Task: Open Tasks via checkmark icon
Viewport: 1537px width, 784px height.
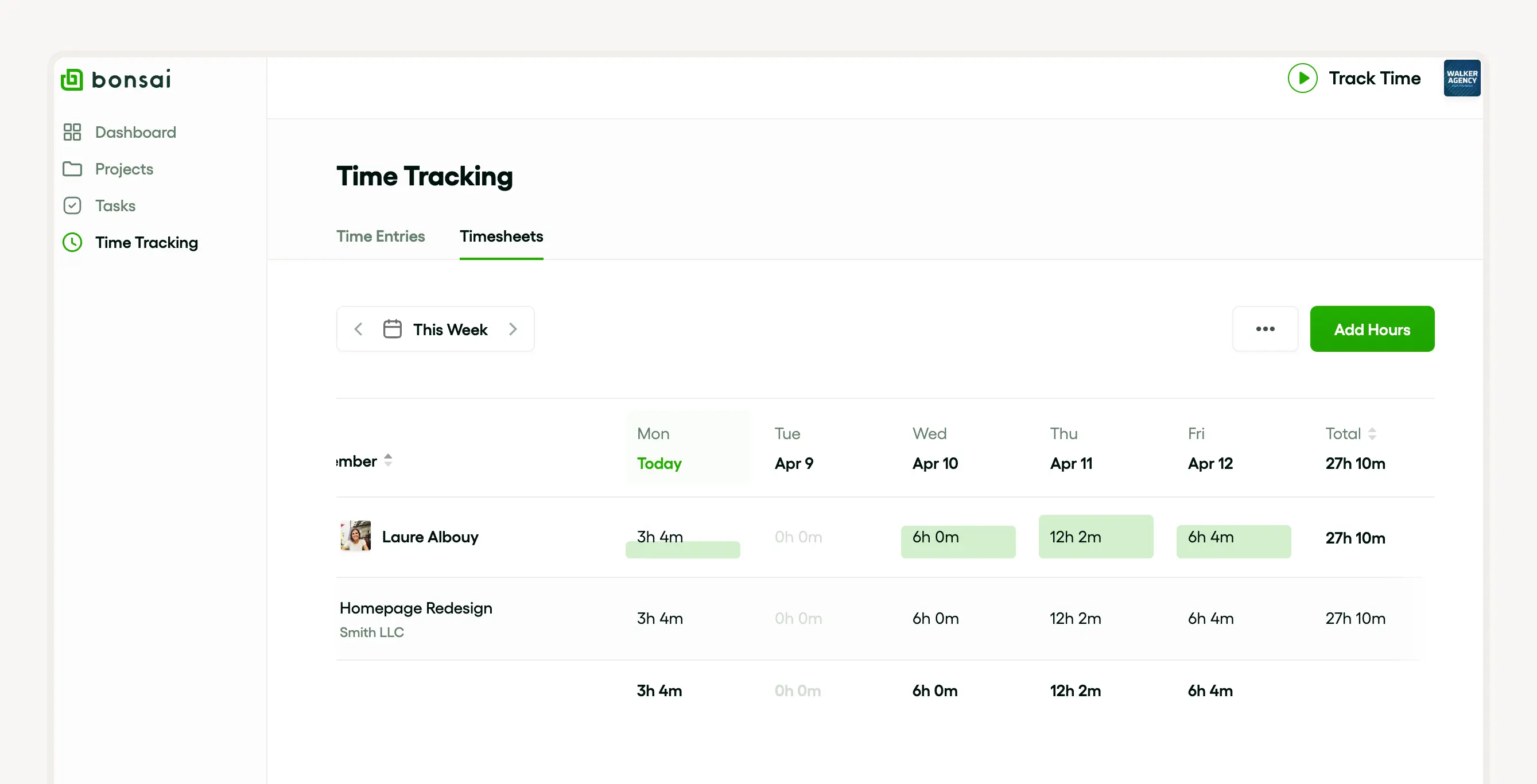Action: click(x=72, y=206)
